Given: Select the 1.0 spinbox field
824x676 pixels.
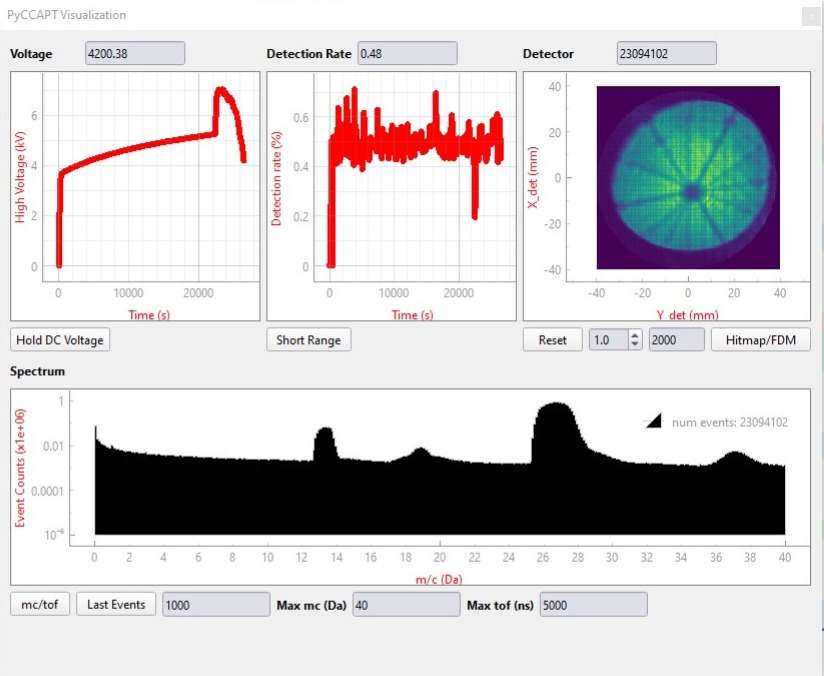Looking at the screenshot, I should click(609, 340).
